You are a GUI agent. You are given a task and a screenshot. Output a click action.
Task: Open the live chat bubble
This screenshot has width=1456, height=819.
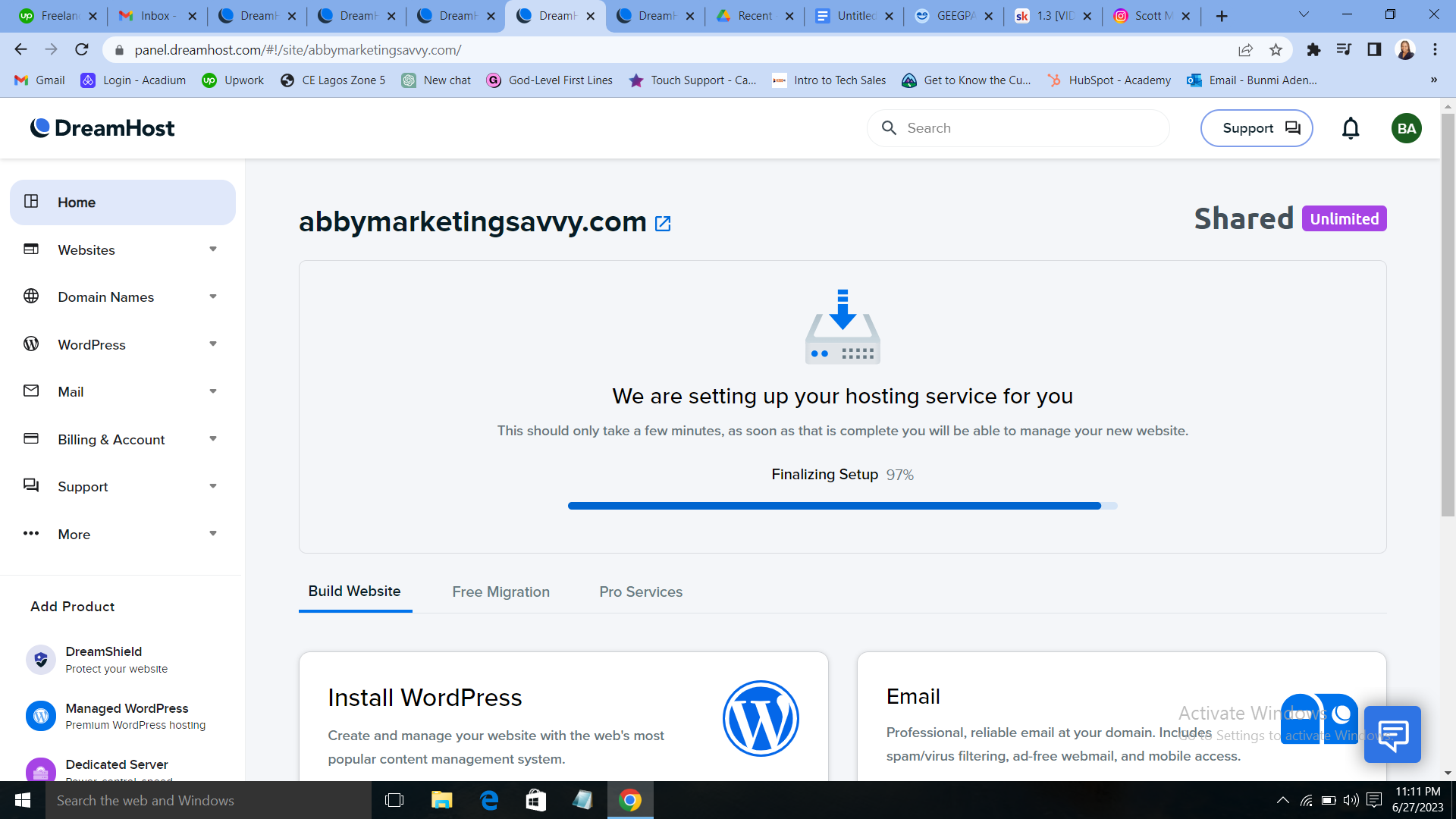(x=1394, y=734)
